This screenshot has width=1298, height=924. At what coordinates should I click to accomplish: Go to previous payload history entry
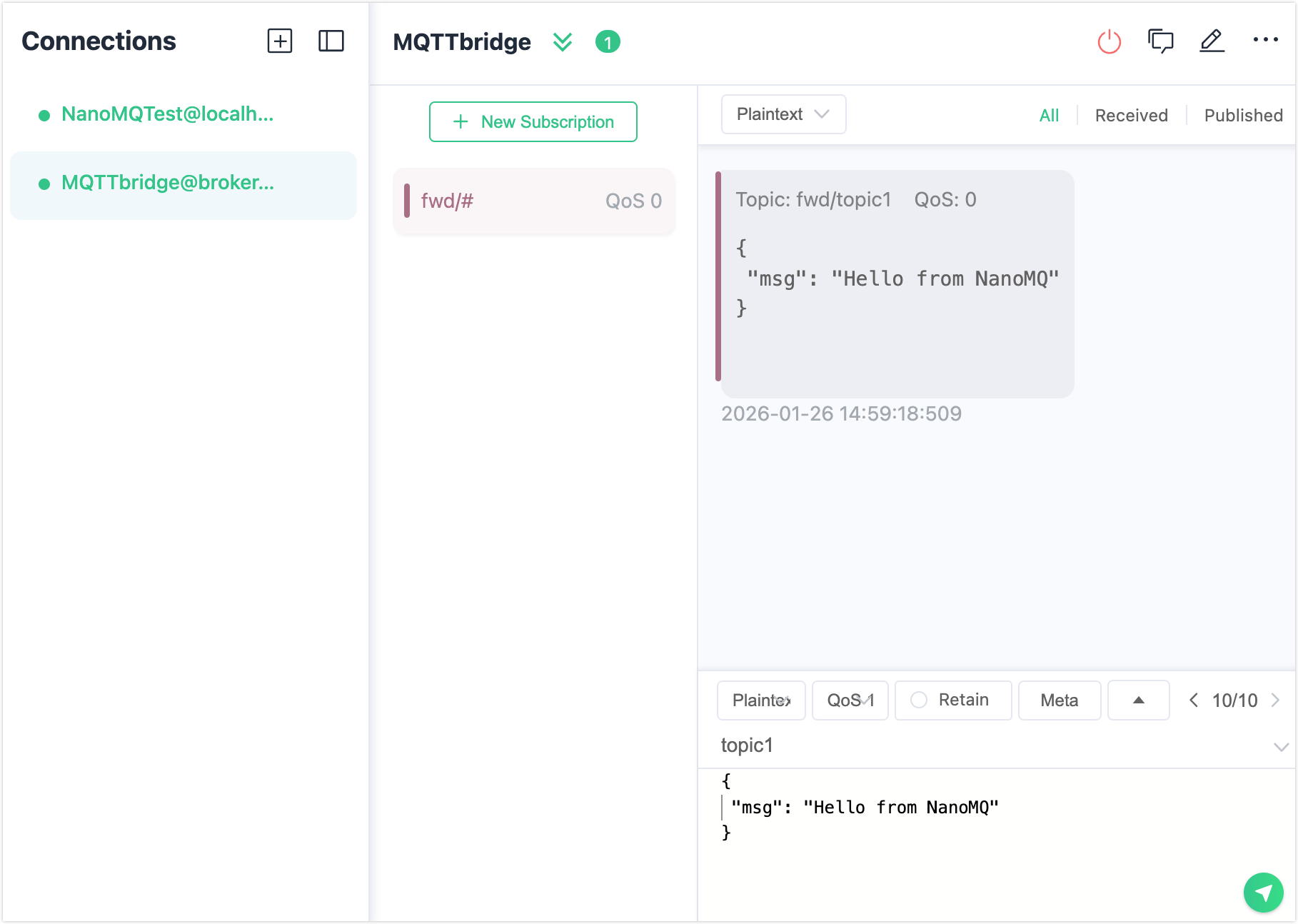pyautogui.click(x=1193, y=700)
